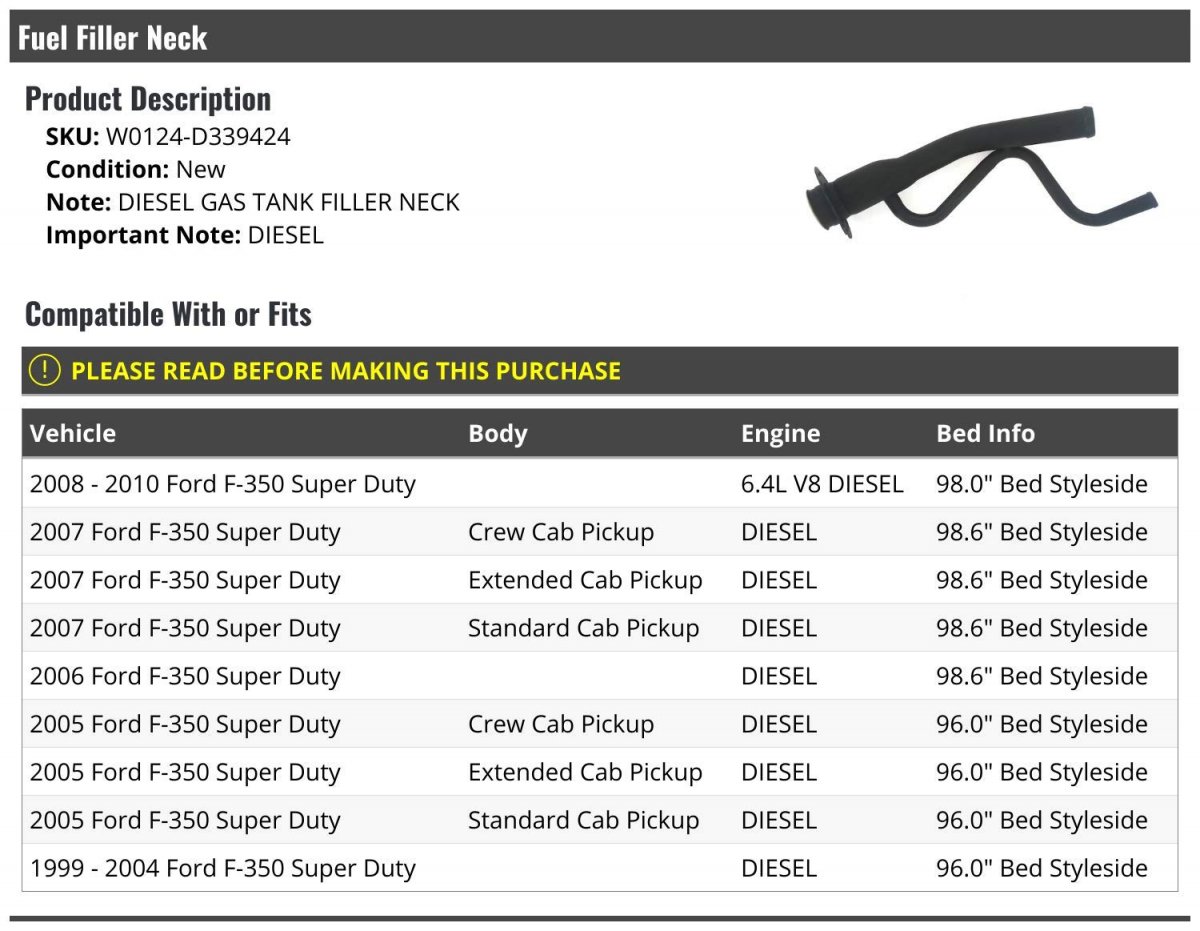Click the 98.0" Bed Styleside cell
This screenshot has width=1200, height=931.
(1042, 484)
